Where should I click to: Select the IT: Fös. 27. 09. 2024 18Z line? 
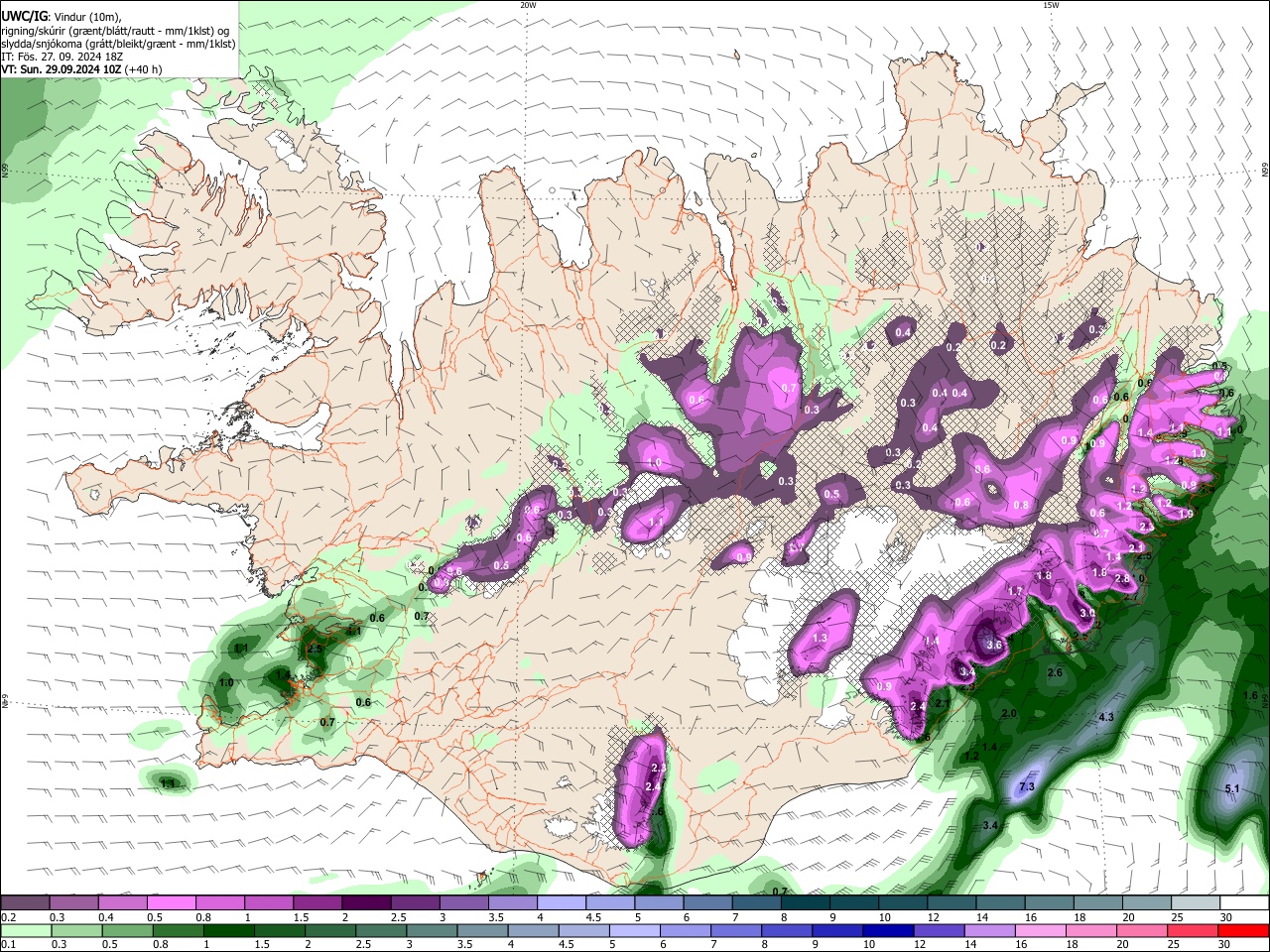click(62, 57)
